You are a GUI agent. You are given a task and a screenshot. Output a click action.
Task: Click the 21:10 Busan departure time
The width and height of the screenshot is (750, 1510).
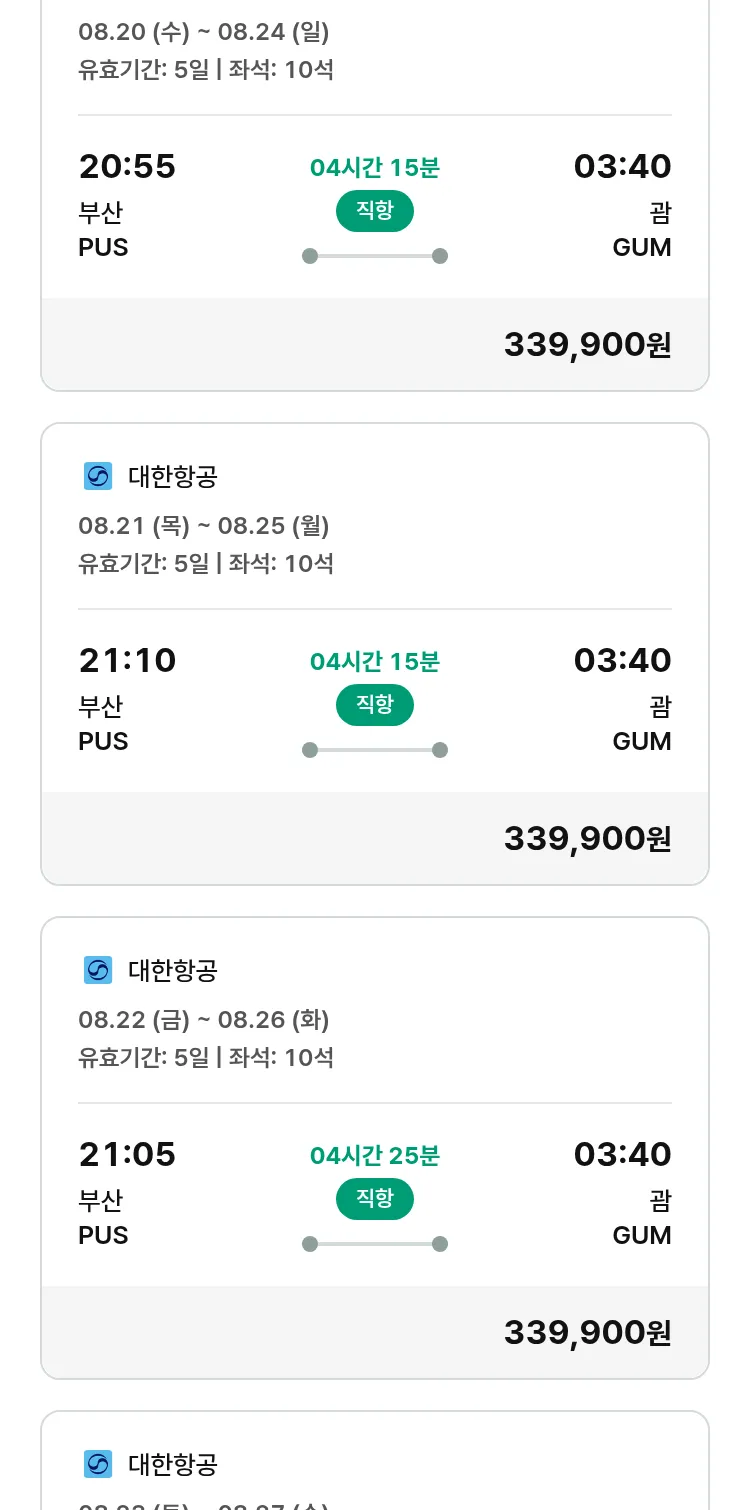pyautogui.click(x=127, y=661)
